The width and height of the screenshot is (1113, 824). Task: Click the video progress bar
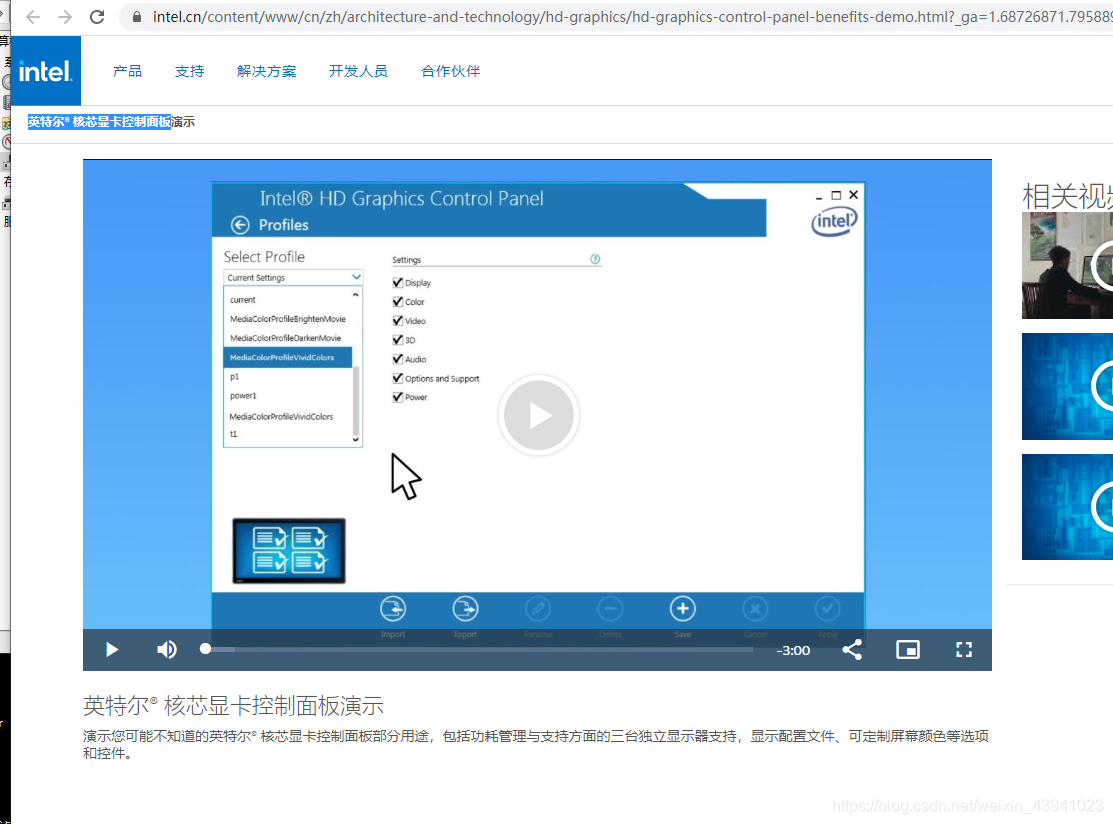(x=479, y=649)
